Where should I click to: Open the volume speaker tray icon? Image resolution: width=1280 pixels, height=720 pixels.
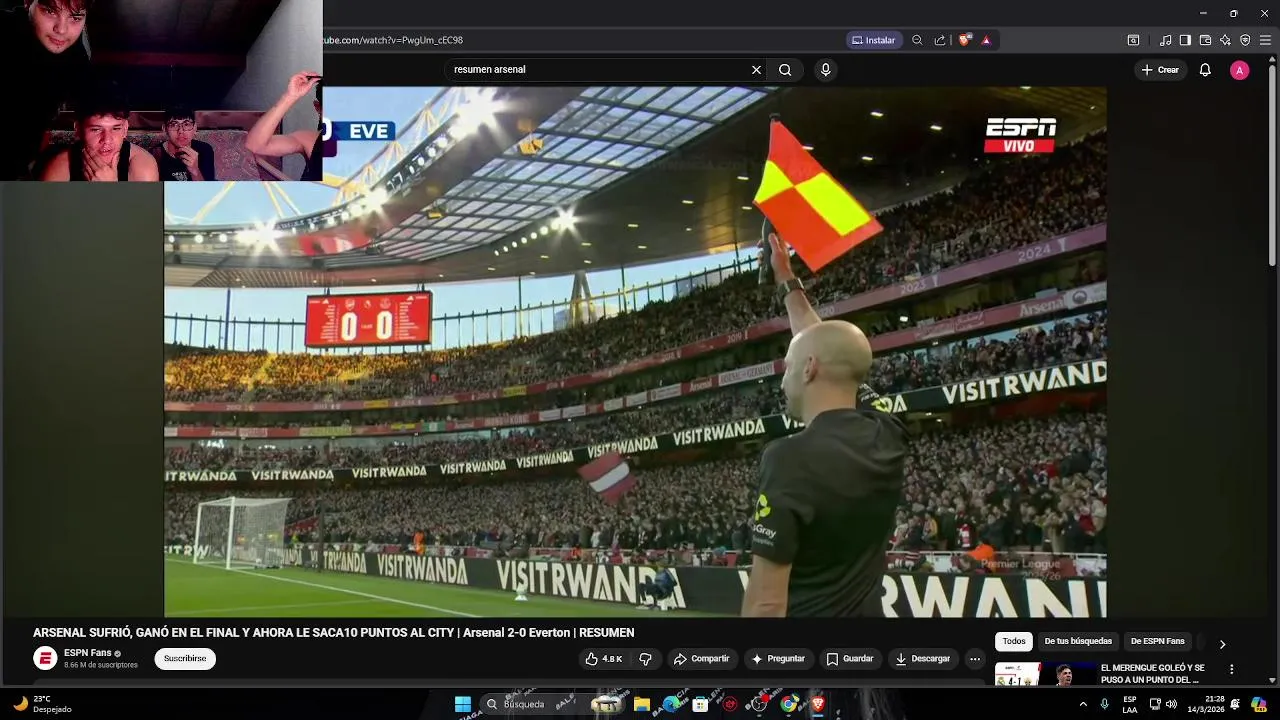1171,704
